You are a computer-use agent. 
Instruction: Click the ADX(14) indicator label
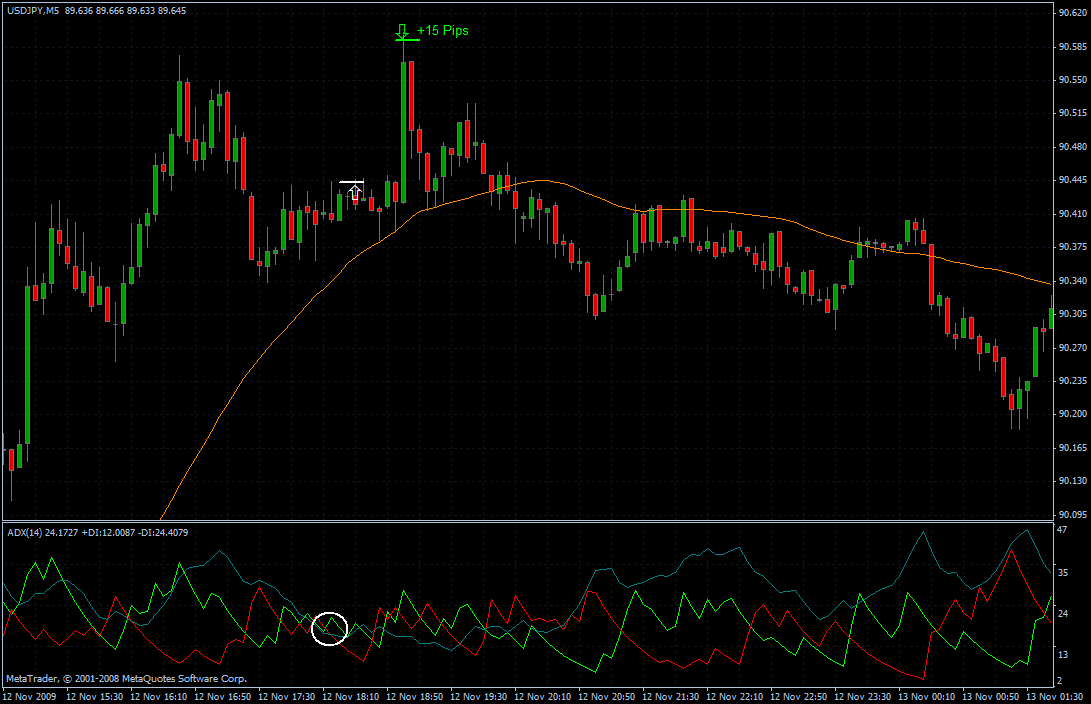point(97,533)
